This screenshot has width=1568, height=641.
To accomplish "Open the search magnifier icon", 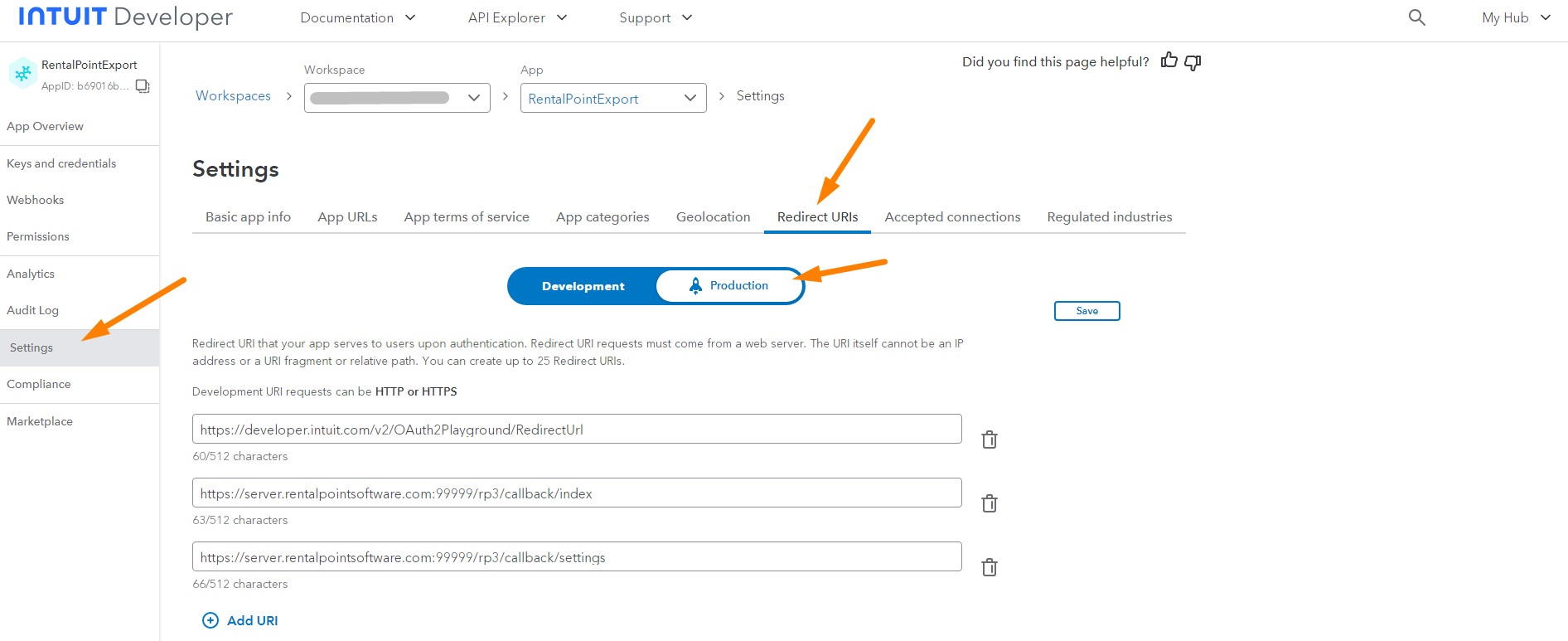I will [1416, 17].
